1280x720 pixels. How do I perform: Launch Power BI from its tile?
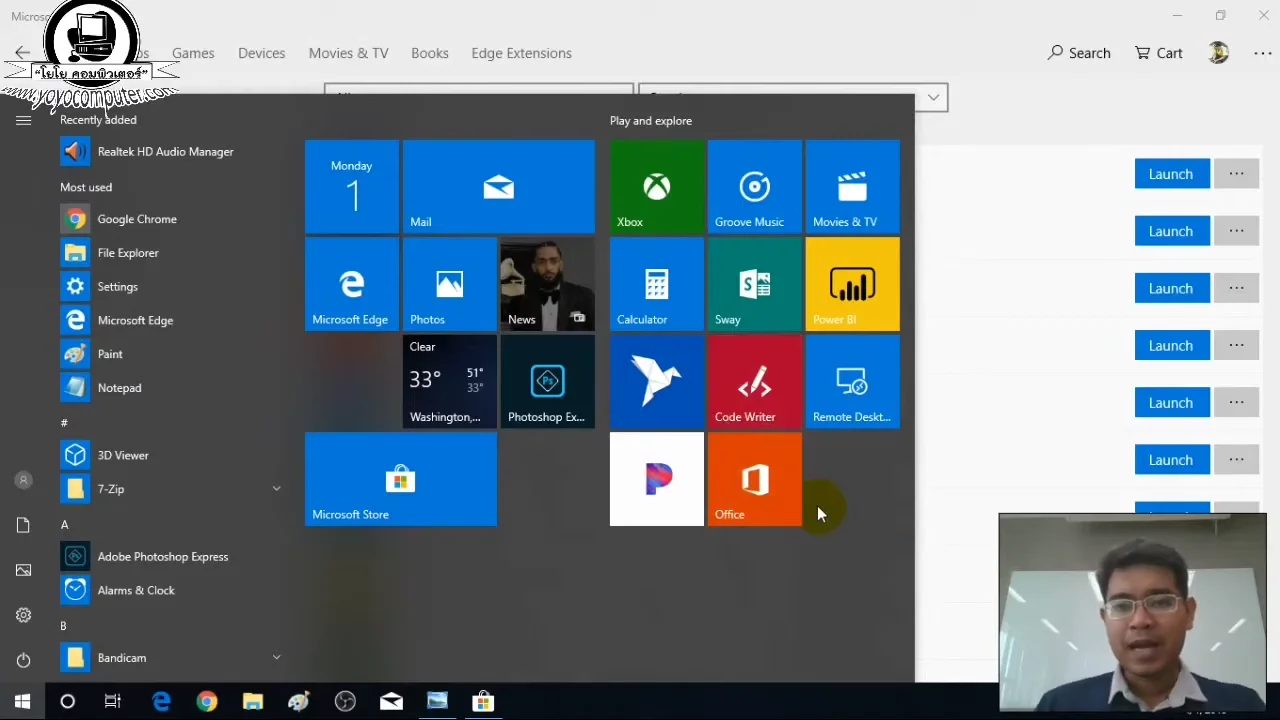(851, 284)
